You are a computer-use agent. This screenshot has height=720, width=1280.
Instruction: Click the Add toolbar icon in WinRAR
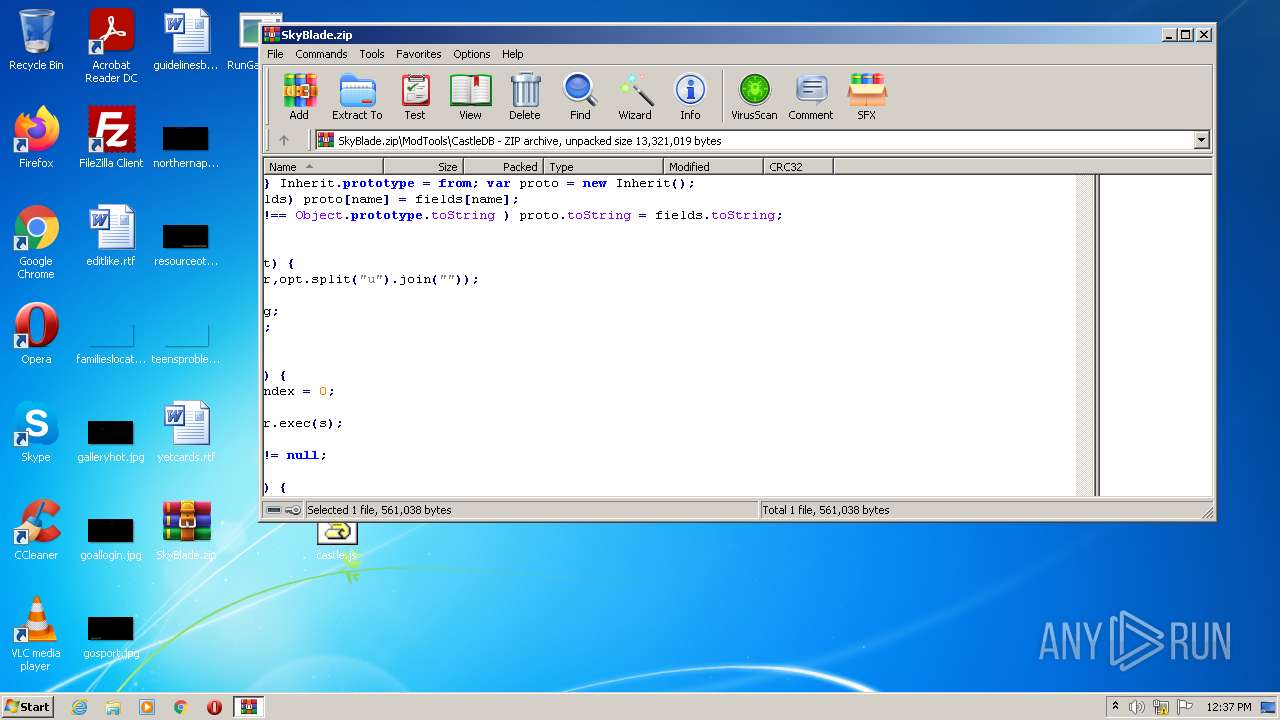point(299,97)
